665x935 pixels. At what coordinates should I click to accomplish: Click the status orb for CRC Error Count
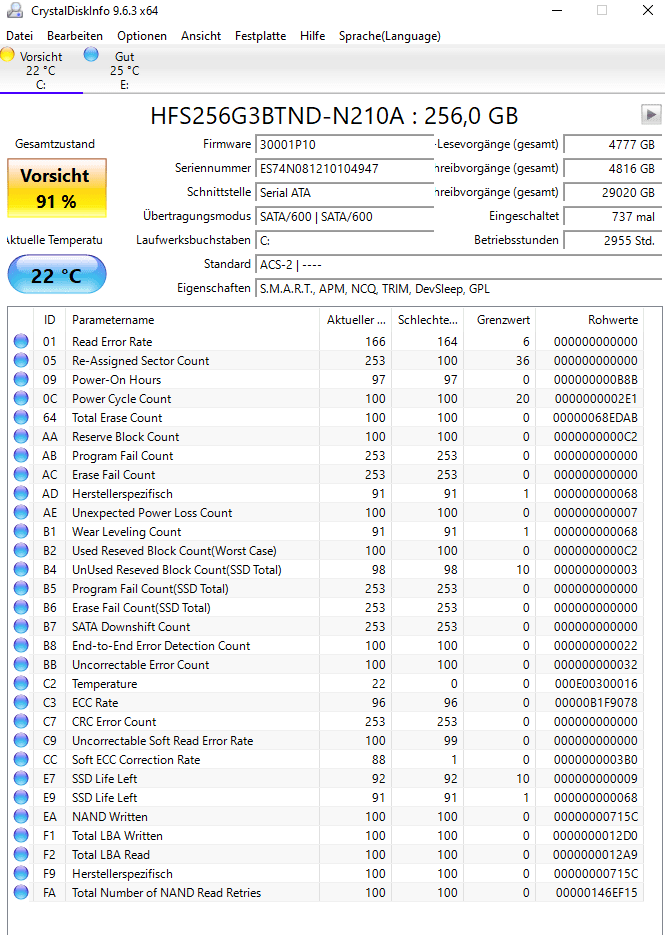tap(21, 722)
